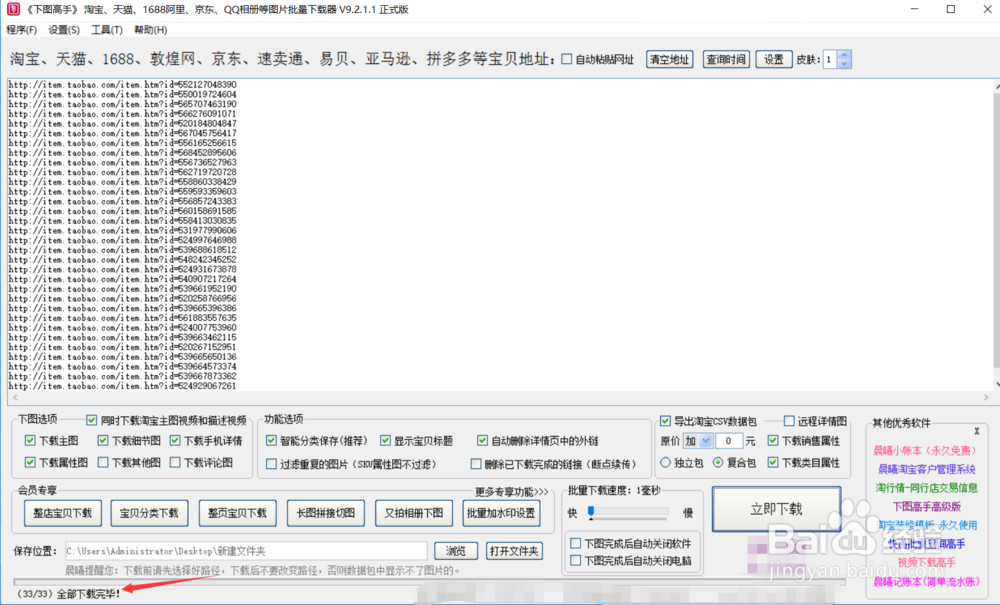Viewport: 1000px width, 605px height.
Task: Click the 整店宝贝下载 button
Action: pos(62,513)
